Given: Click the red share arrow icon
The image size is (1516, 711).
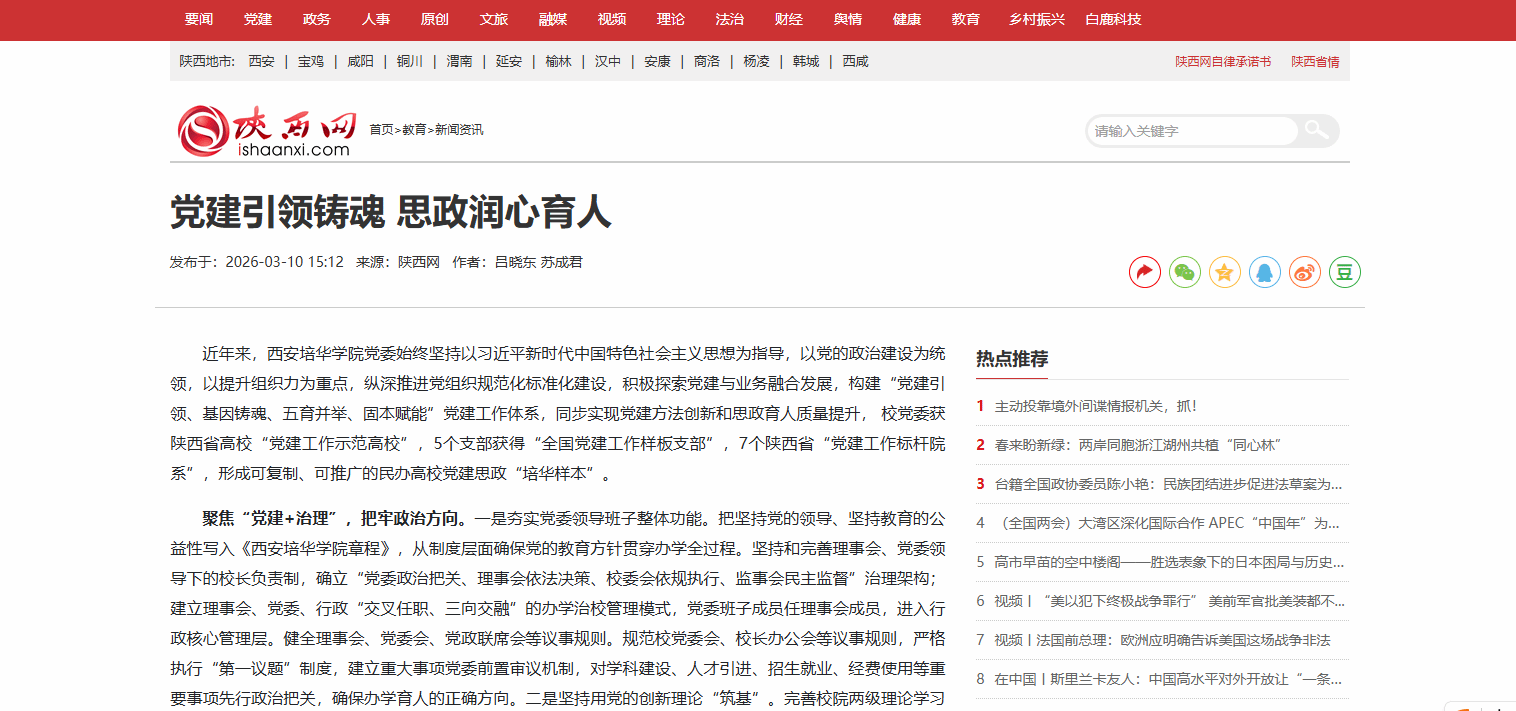Looking at the screenshot, I should (x=1145, y=272).
